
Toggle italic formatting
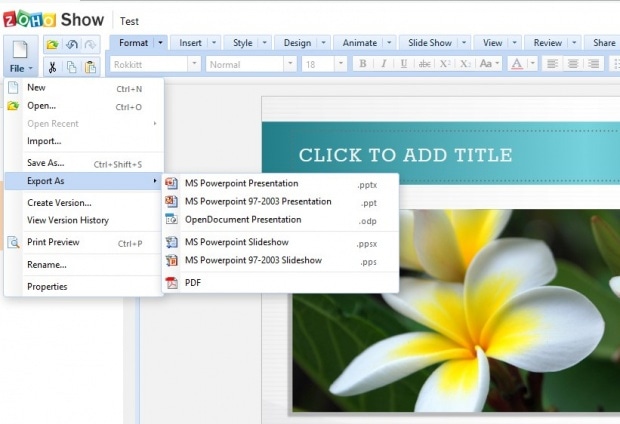coord(383,64)
